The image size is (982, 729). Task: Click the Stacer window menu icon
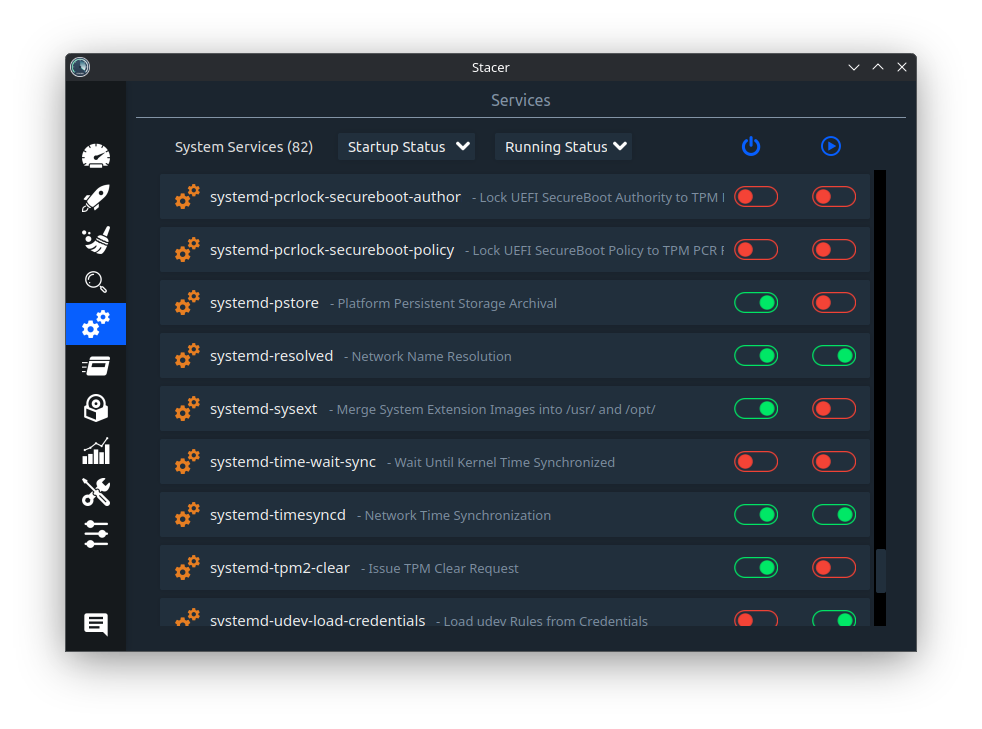click(x=80, y=67)
